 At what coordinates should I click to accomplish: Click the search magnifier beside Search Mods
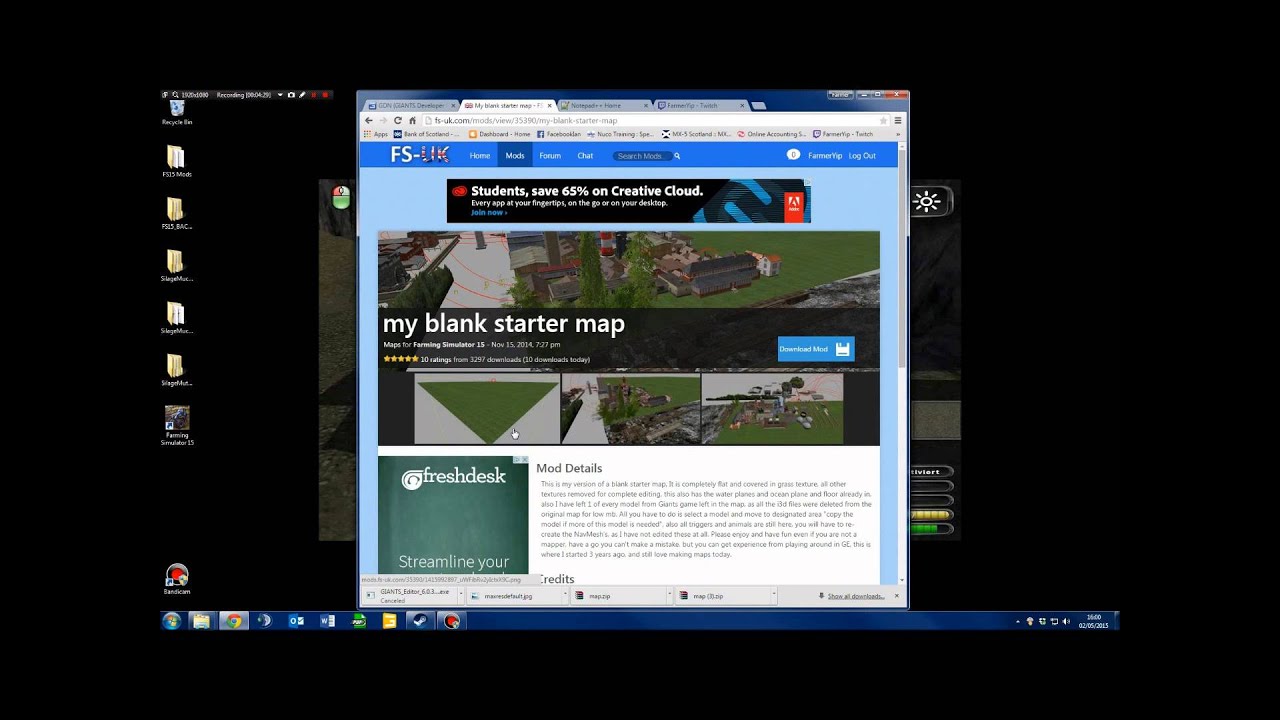point(677,156)
